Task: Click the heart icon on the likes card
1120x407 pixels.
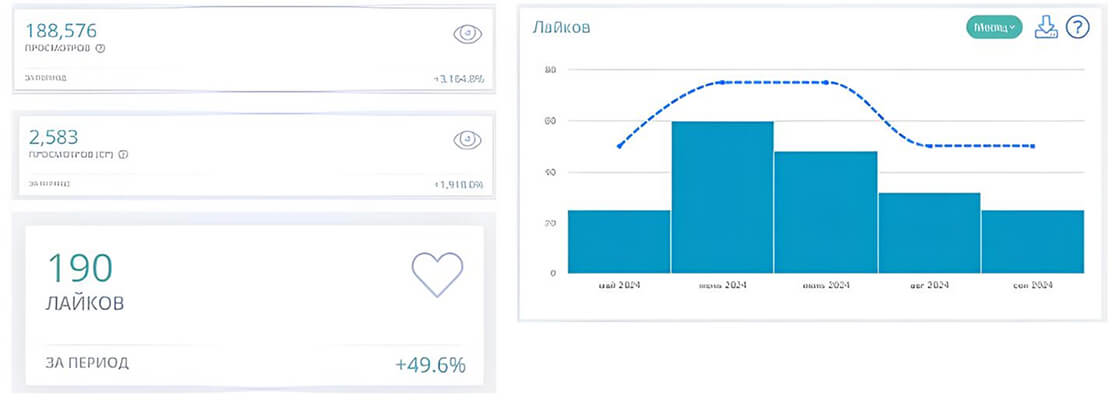Action: [x=437, y=273]
